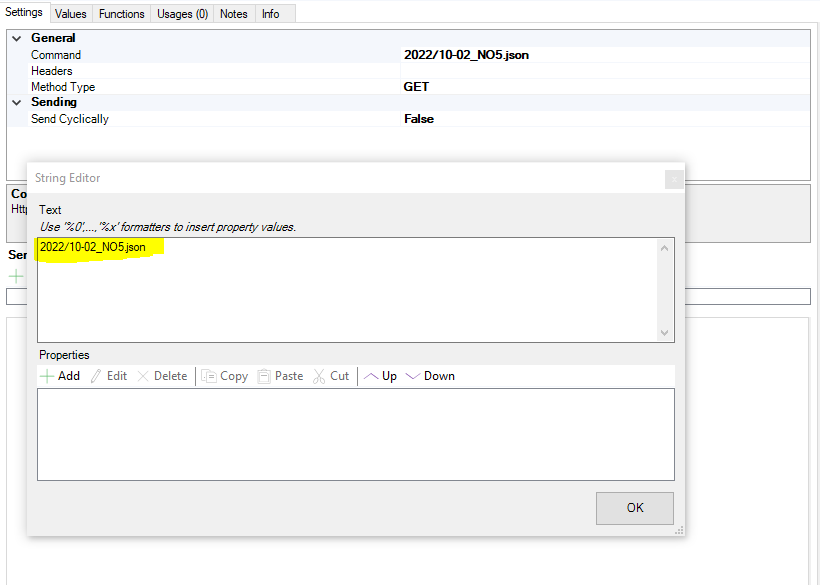This screenshot has height=585, width=822.
Task: Select the Method Type GET value
Action: 417,87
